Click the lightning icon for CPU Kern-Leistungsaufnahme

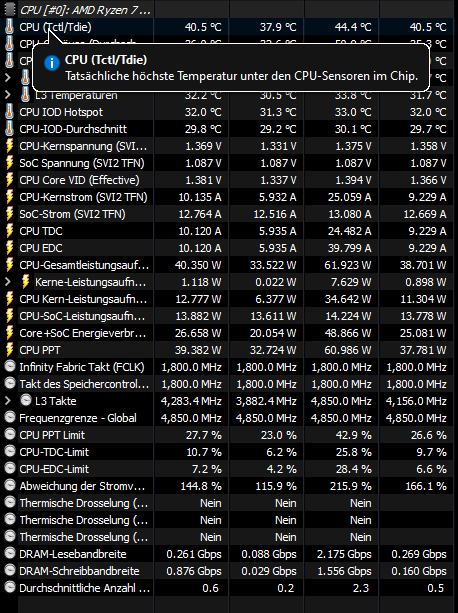click(9, 299)
